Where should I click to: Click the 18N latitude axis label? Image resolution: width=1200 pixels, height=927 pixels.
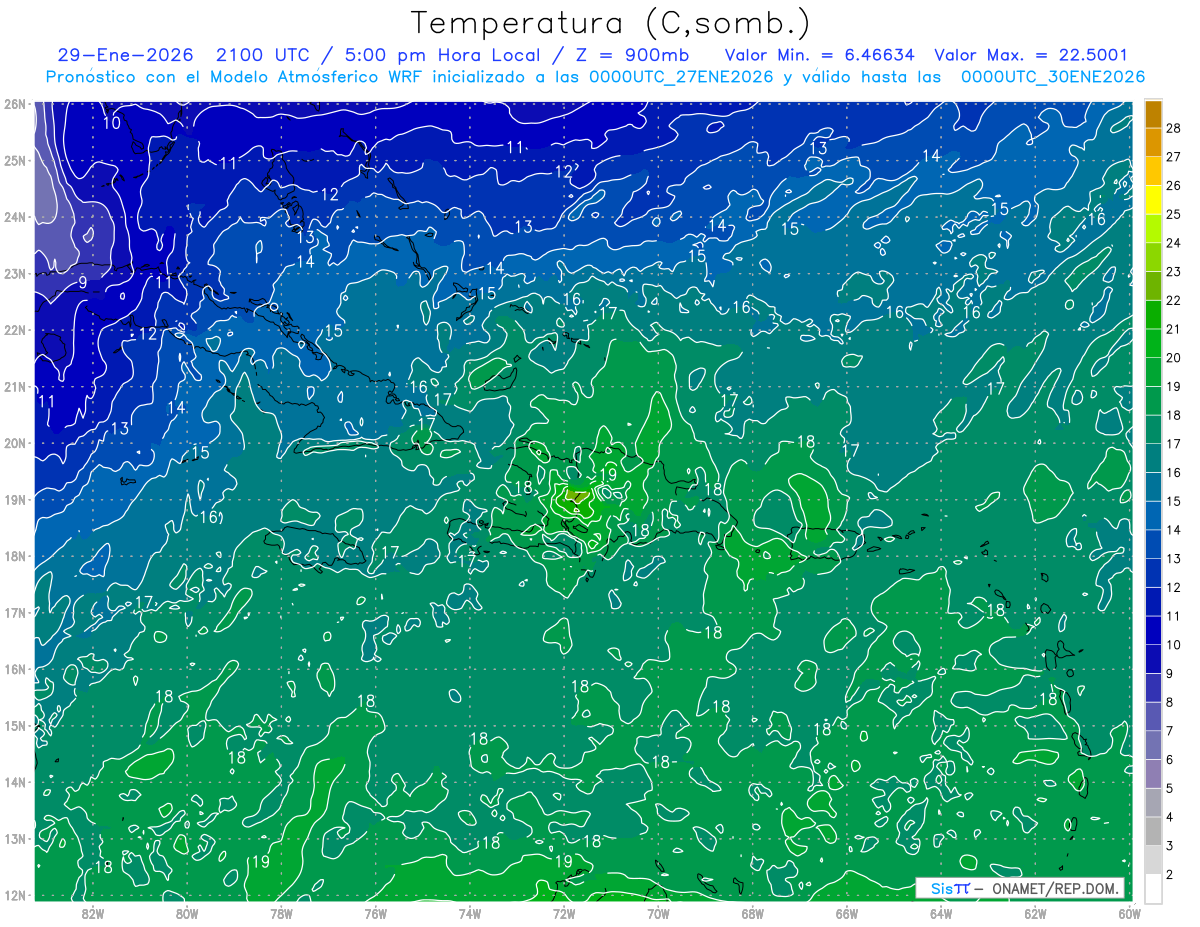pos(14,556)
